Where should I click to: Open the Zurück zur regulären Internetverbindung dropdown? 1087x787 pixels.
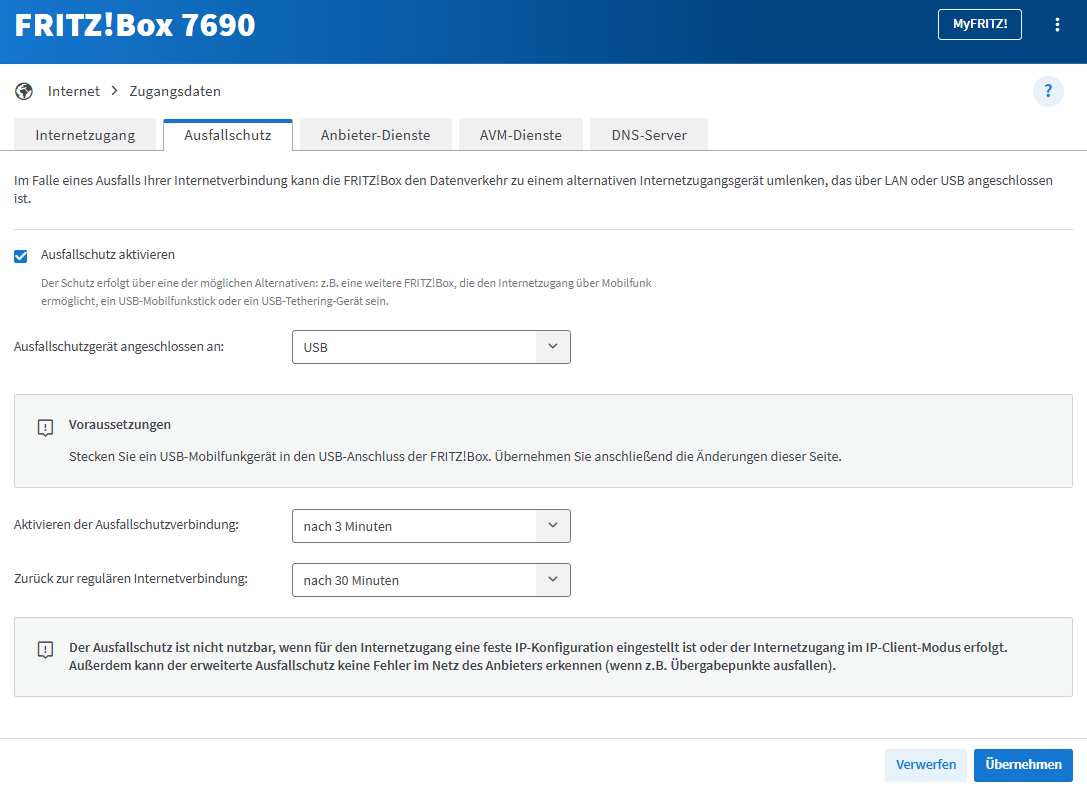[x=431, y=580]
